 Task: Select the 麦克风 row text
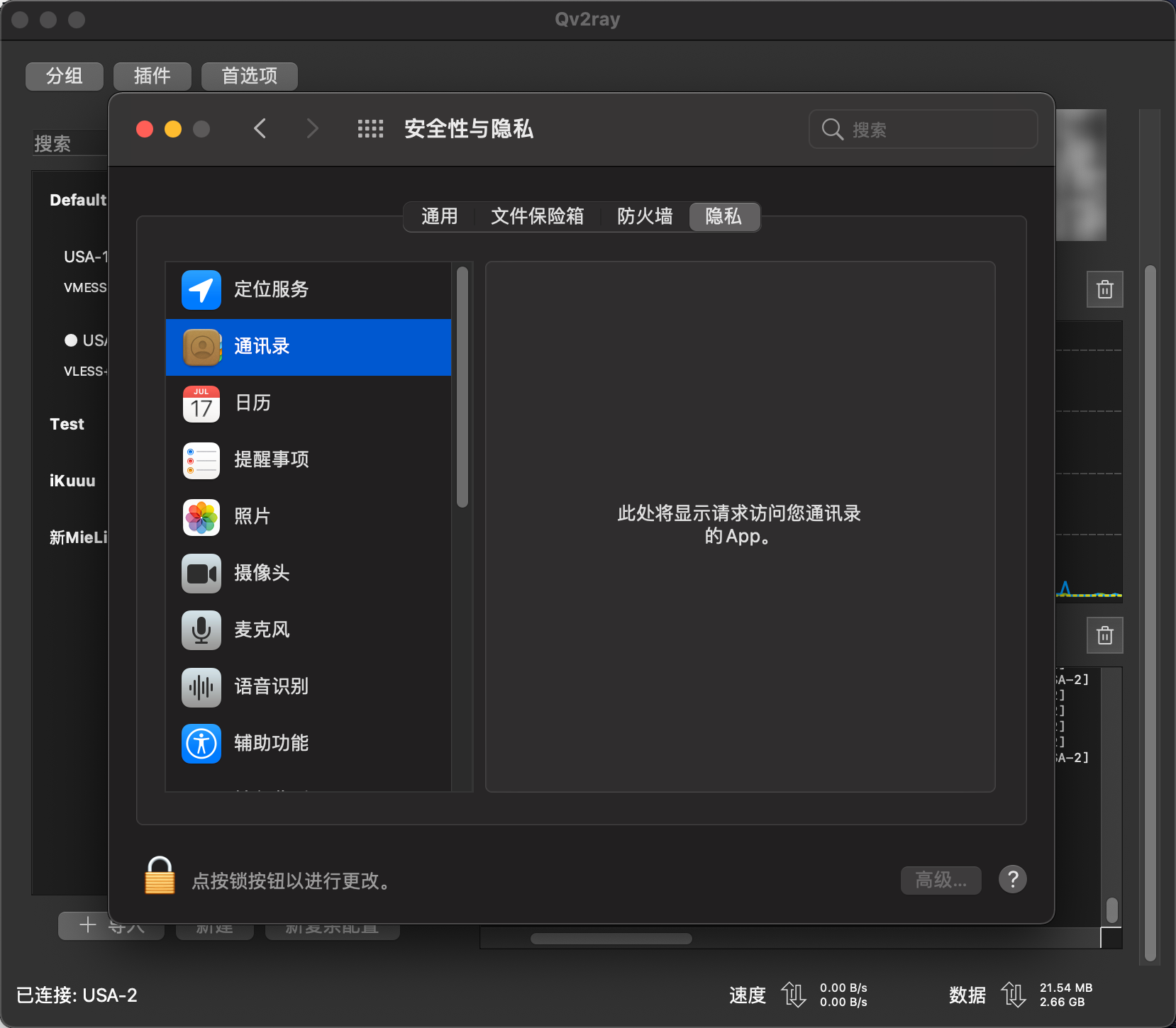tap(262, 630)
